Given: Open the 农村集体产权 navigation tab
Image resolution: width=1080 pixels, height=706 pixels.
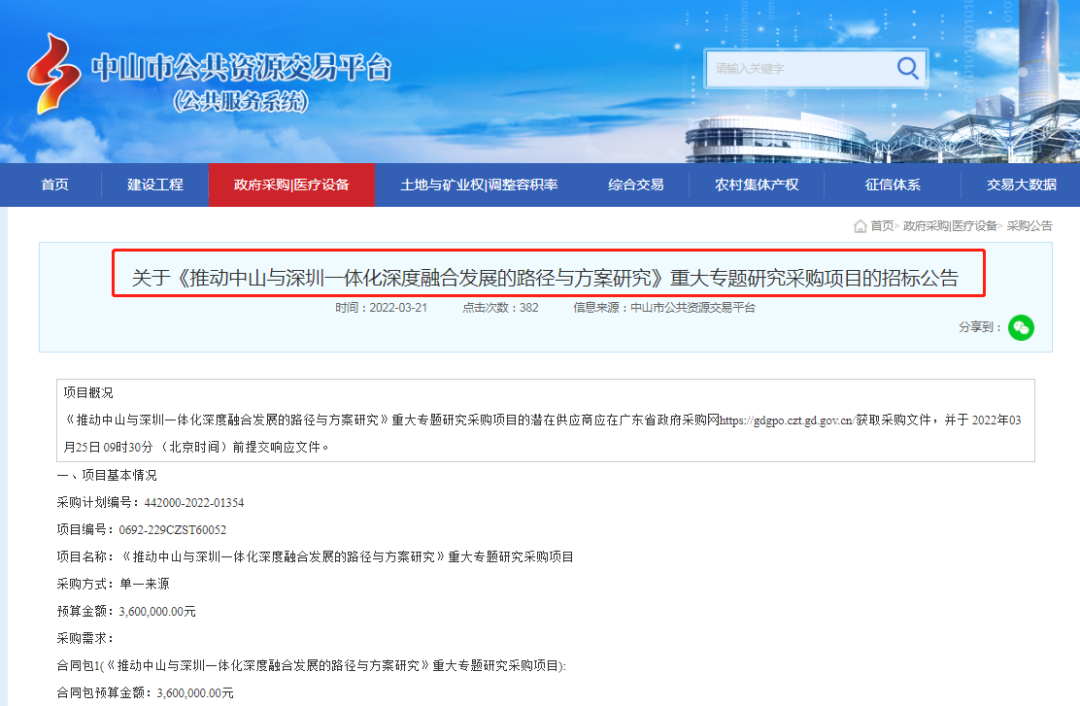Looking at the screenshot, I should click(756, 185).
